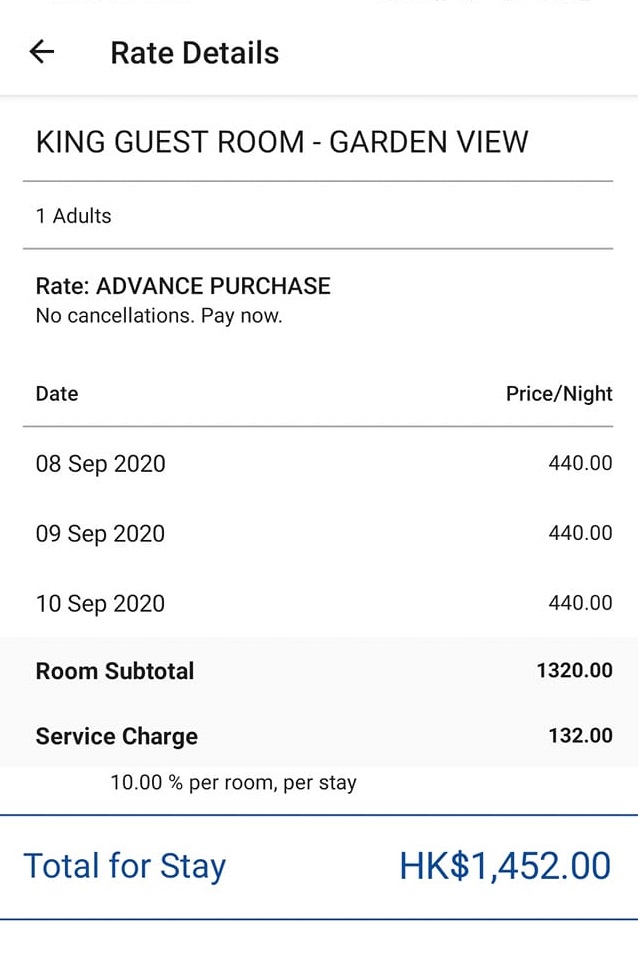
Task: Click the HK$1,452.00 total amount
Action: pyautogui.click(x=505, y=866)
